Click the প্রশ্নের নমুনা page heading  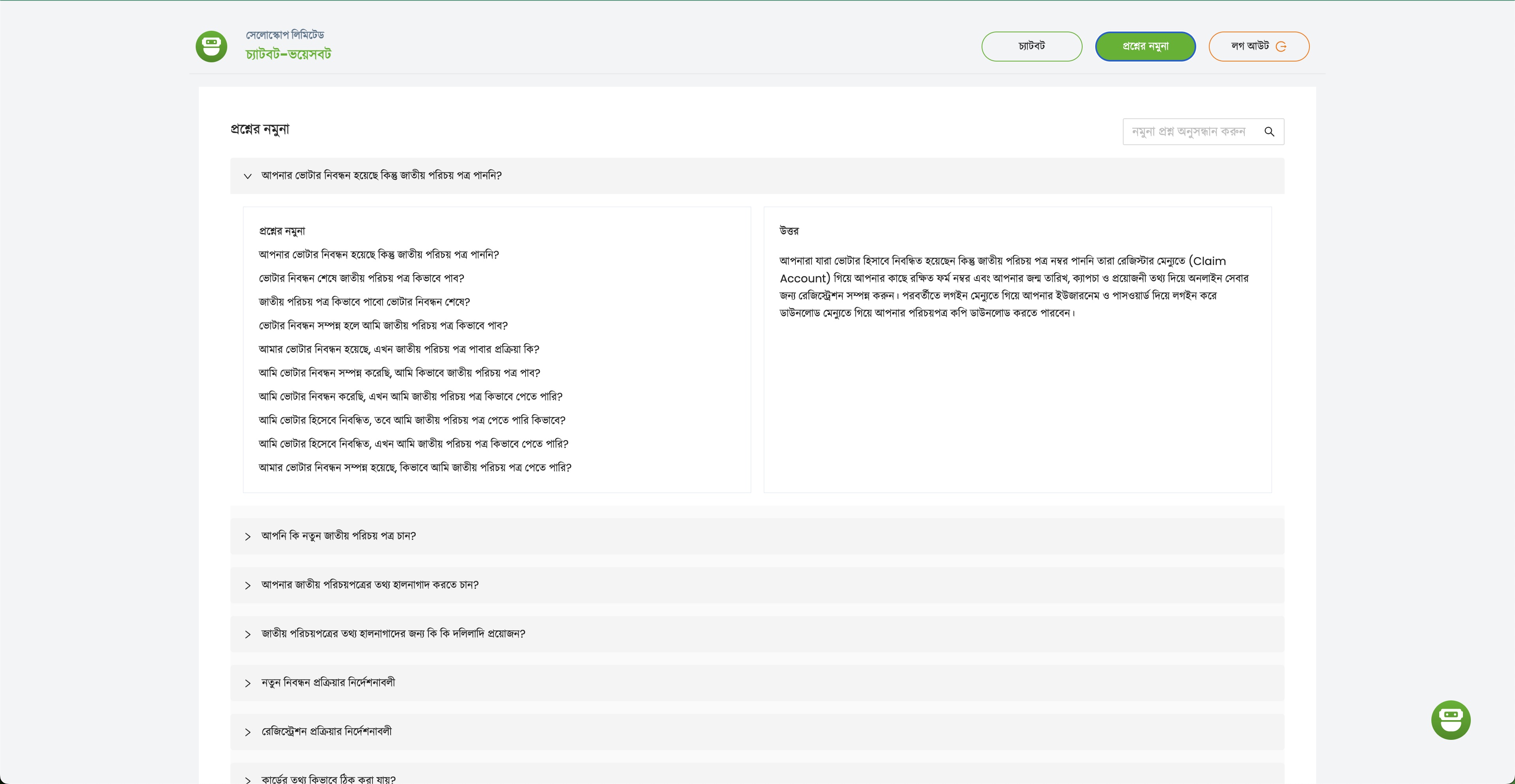[259, 129]
